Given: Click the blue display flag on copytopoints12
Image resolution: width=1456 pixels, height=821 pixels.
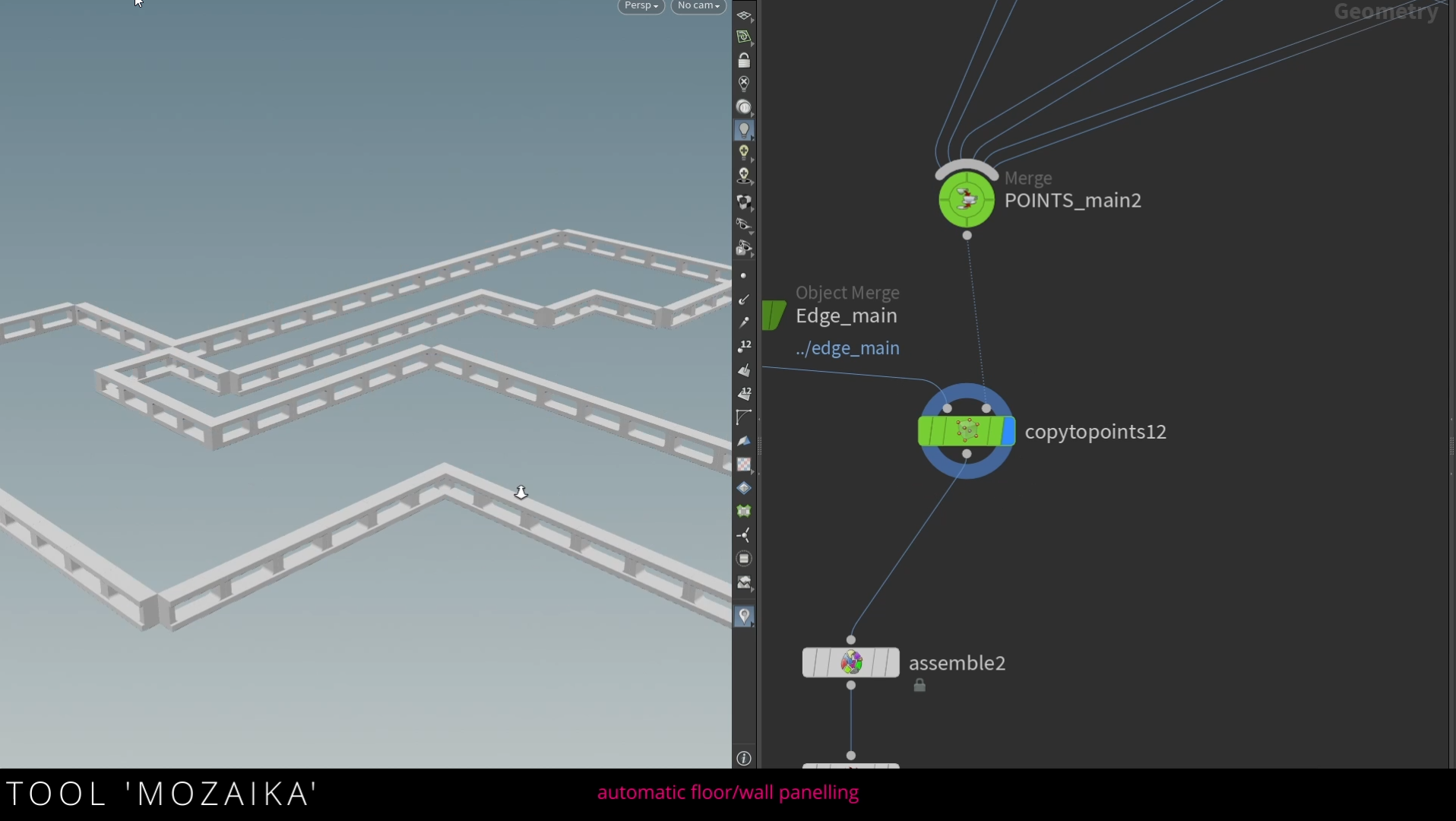Looking at the screenshot, I should tap(1008, 431).
